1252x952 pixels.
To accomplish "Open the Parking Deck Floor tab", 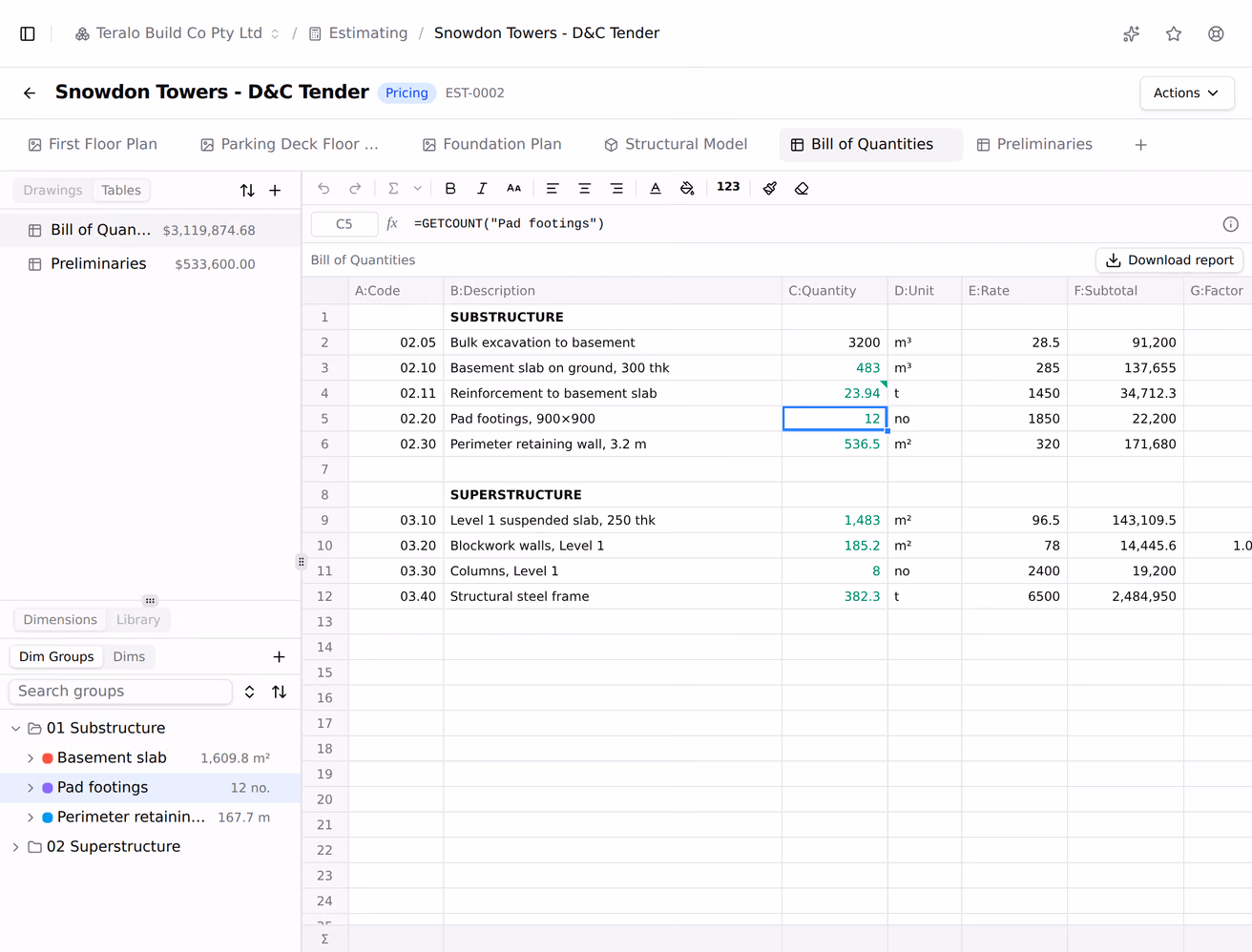I will [x=289, y=144].
